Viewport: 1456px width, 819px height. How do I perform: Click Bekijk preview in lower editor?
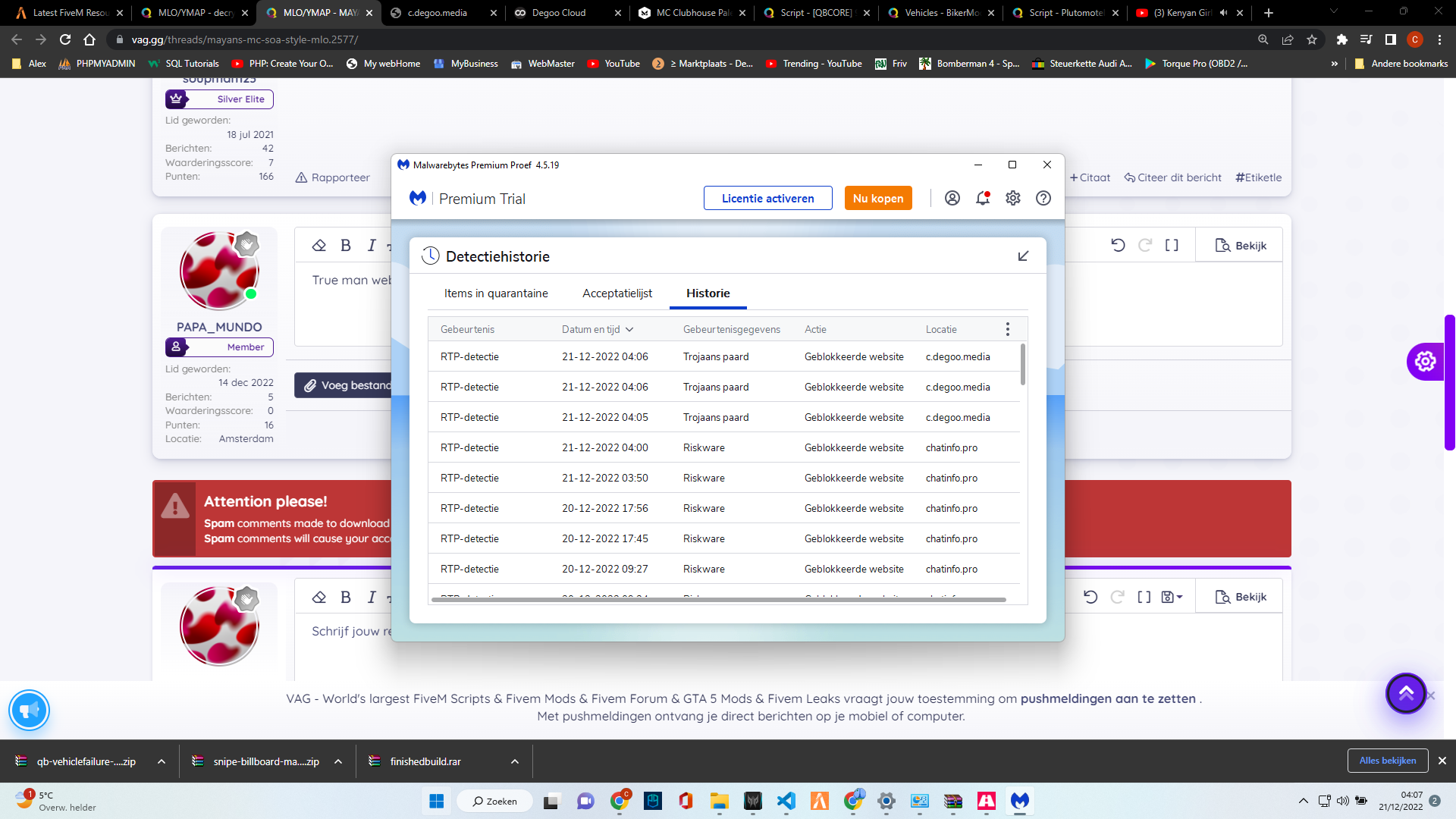[x=1241, y=597]
